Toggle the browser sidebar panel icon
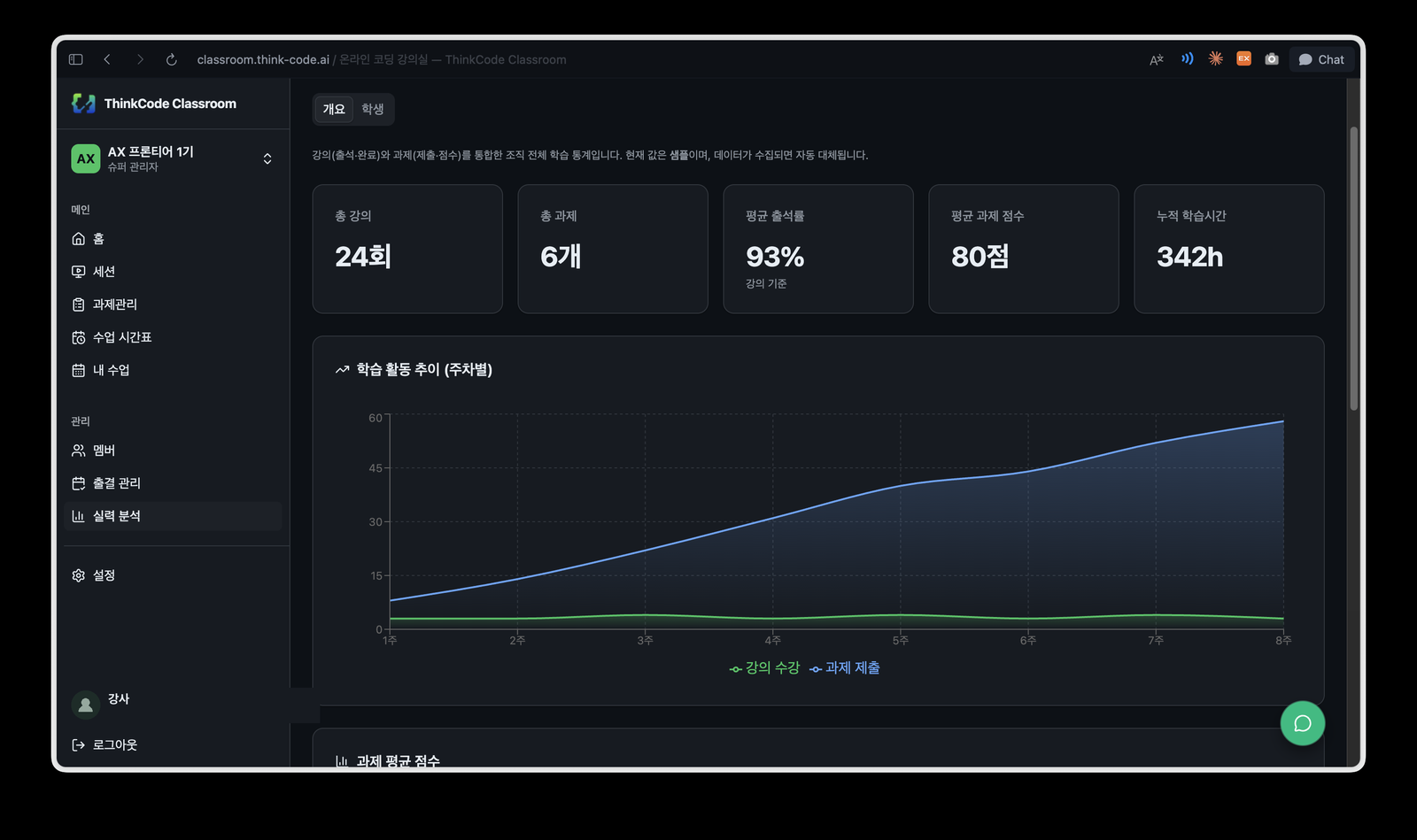Screen dimensions: 1417x840 point(75,59)
